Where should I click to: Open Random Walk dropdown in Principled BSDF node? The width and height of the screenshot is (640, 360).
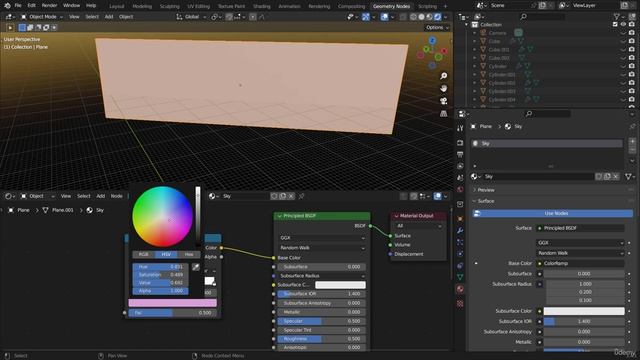322,248
